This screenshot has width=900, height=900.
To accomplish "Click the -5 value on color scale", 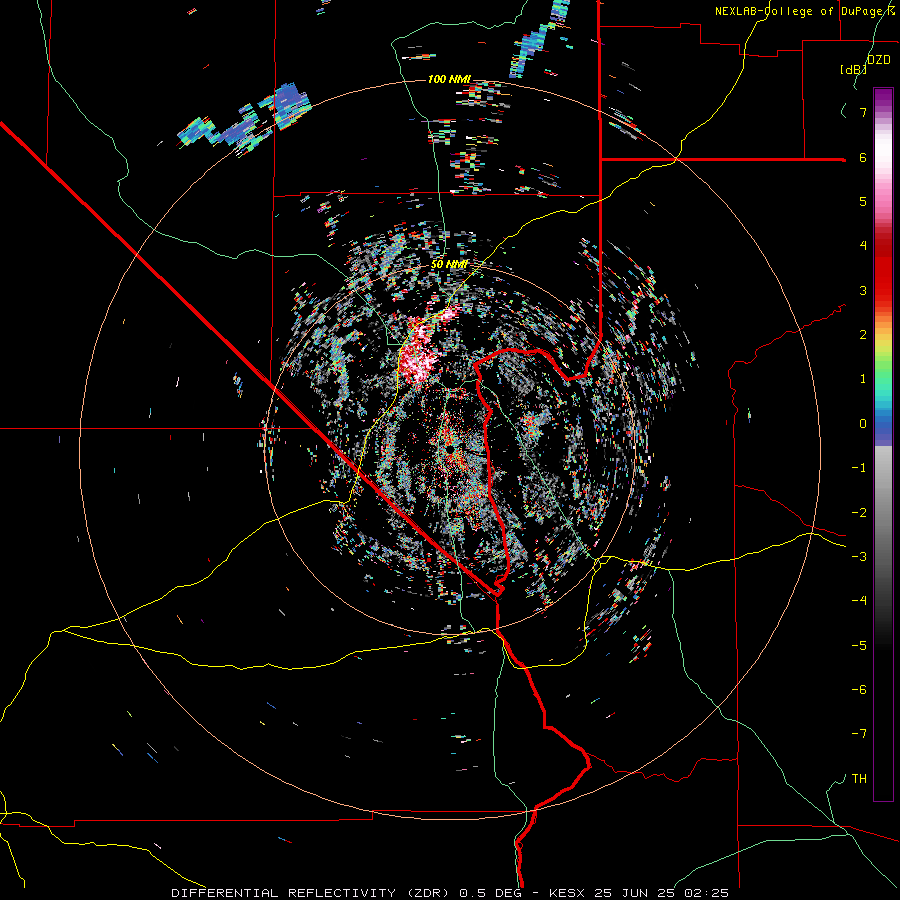I will tap(859, 646).
